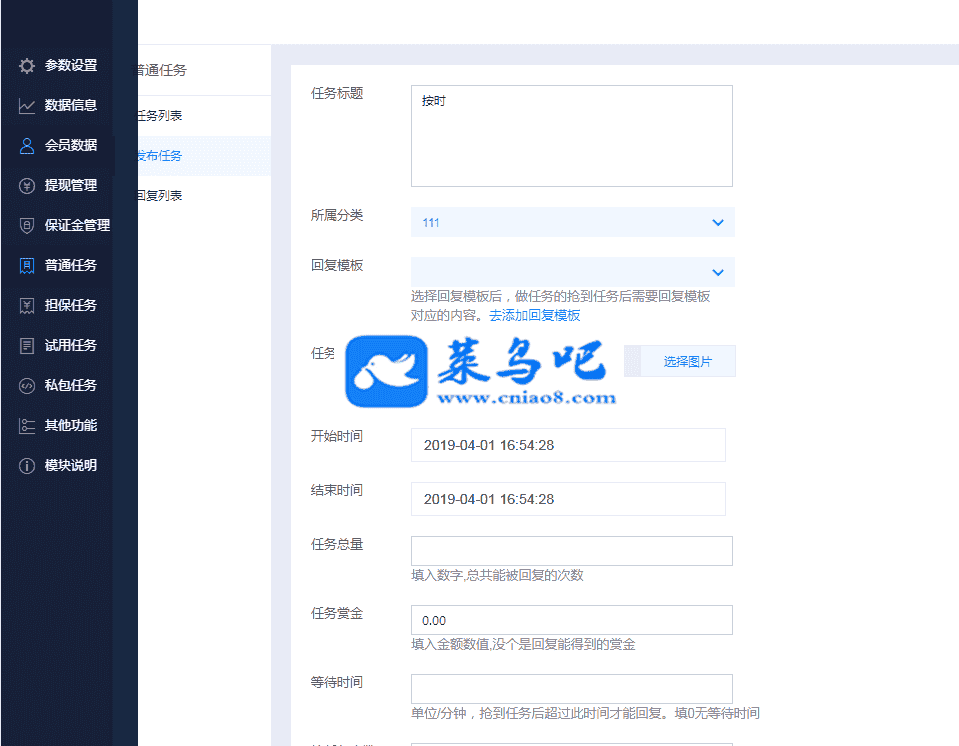Viewport: 959px width, 746px height.
Task: Select 回复列表 in the submenu
Action: pos(160,196)
